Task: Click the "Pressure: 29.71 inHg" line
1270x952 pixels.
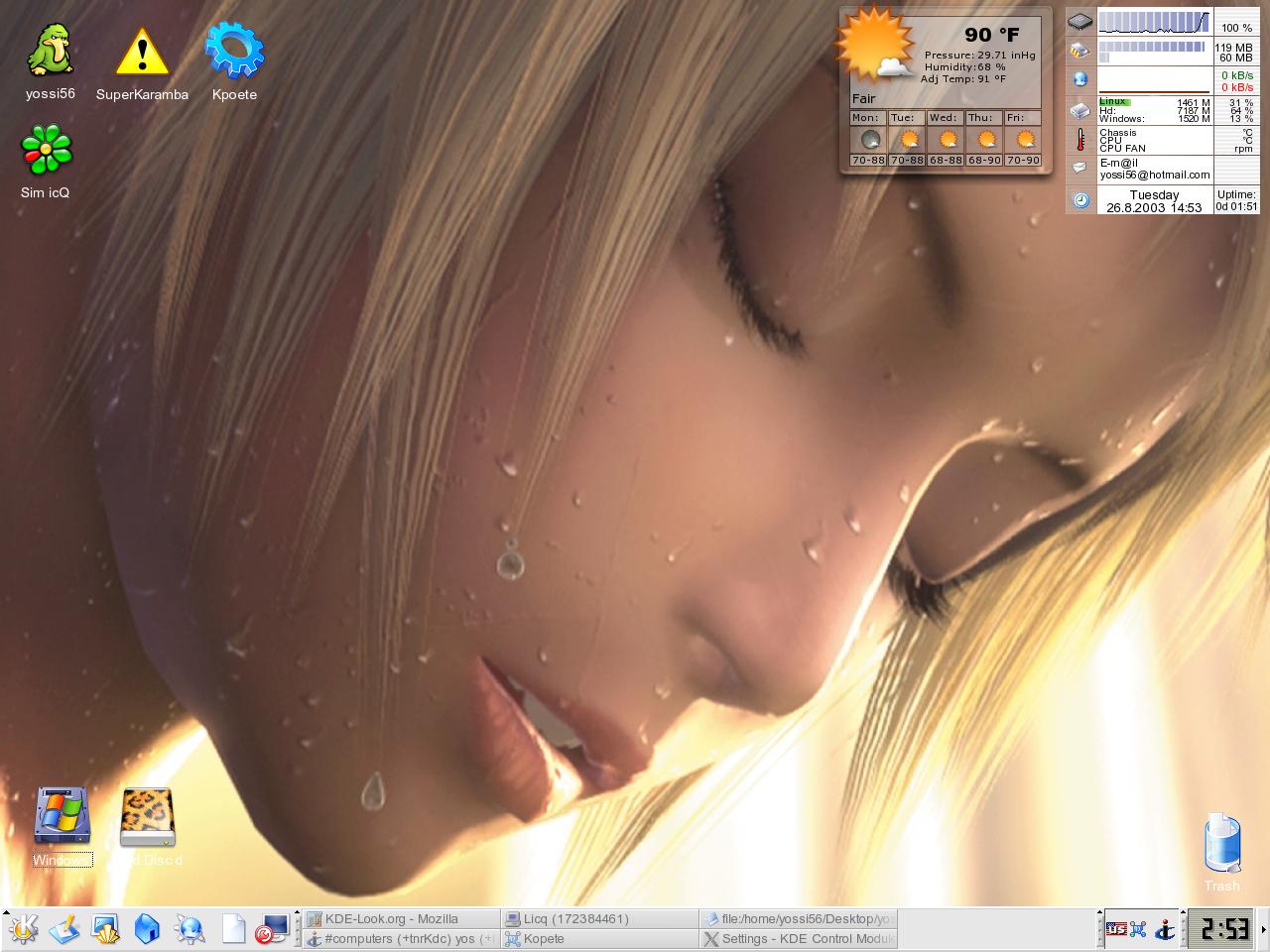Action: click(979, 56)
